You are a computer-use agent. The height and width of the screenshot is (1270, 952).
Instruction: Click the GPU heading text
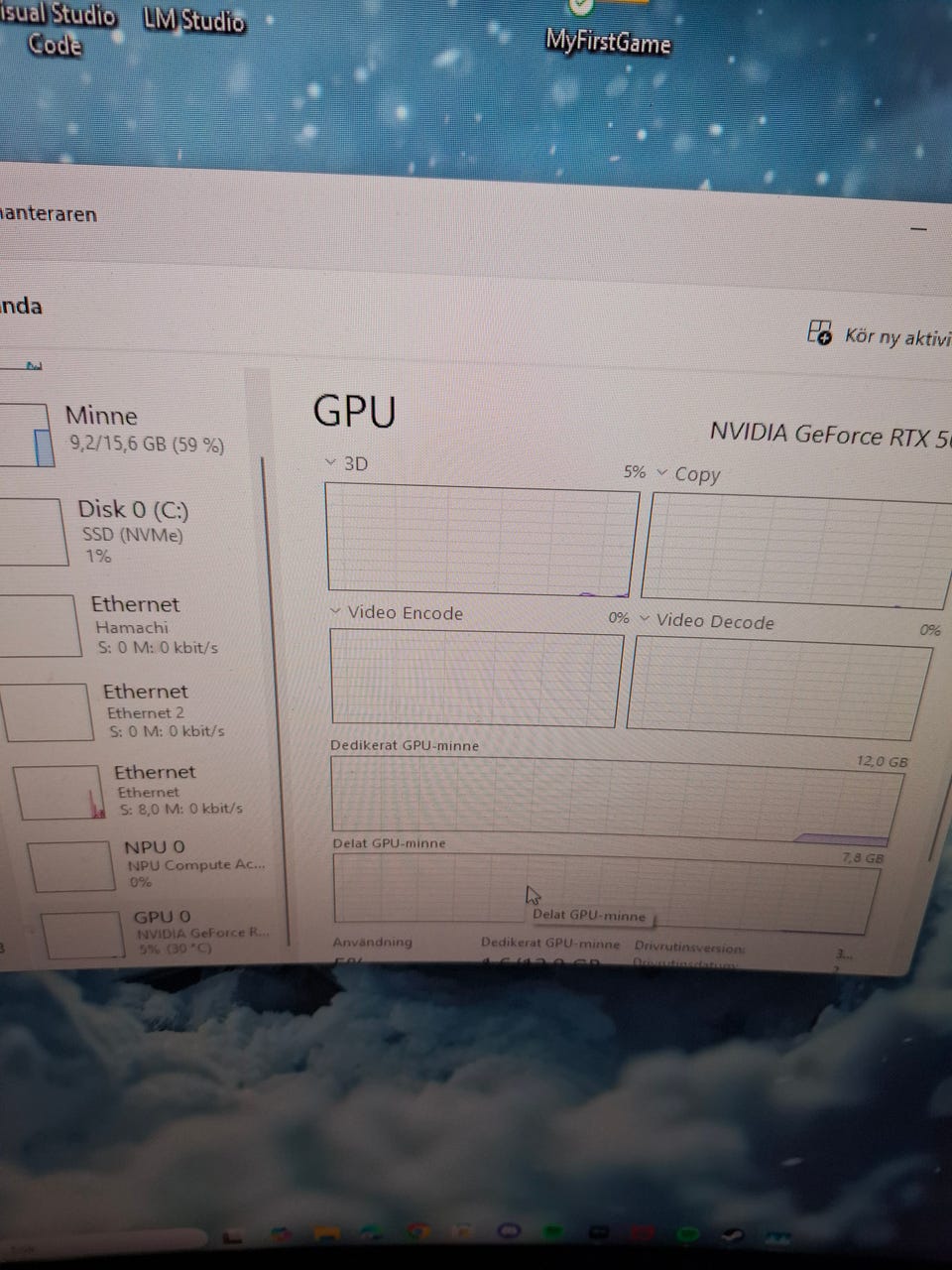[x=354, y=411]
